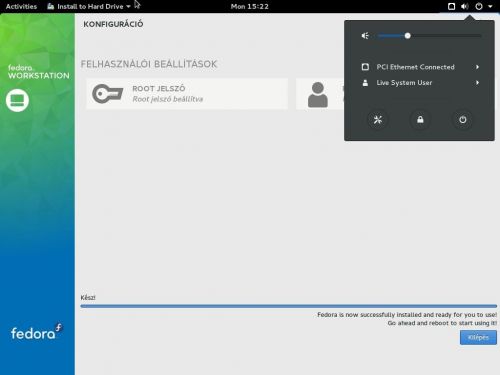Click the Fedora Workstation laptop icon in sidebar
500x375 pixels.
tap(17, 100)
